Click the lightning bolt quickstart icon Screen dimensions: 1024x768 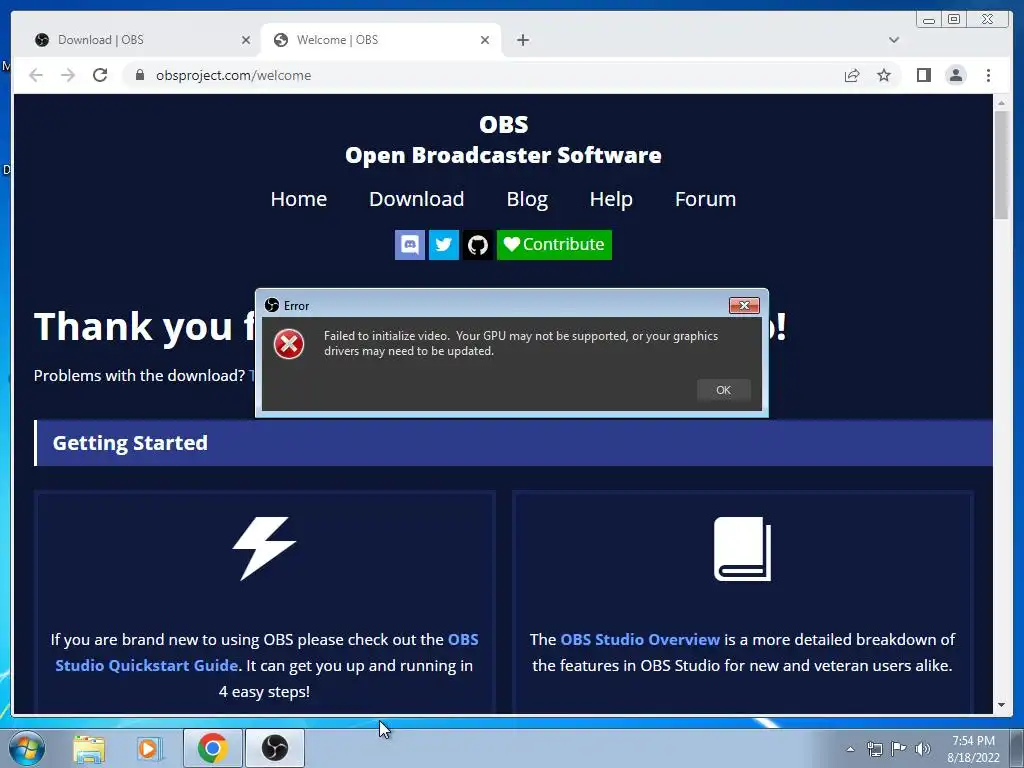(264, 549)
